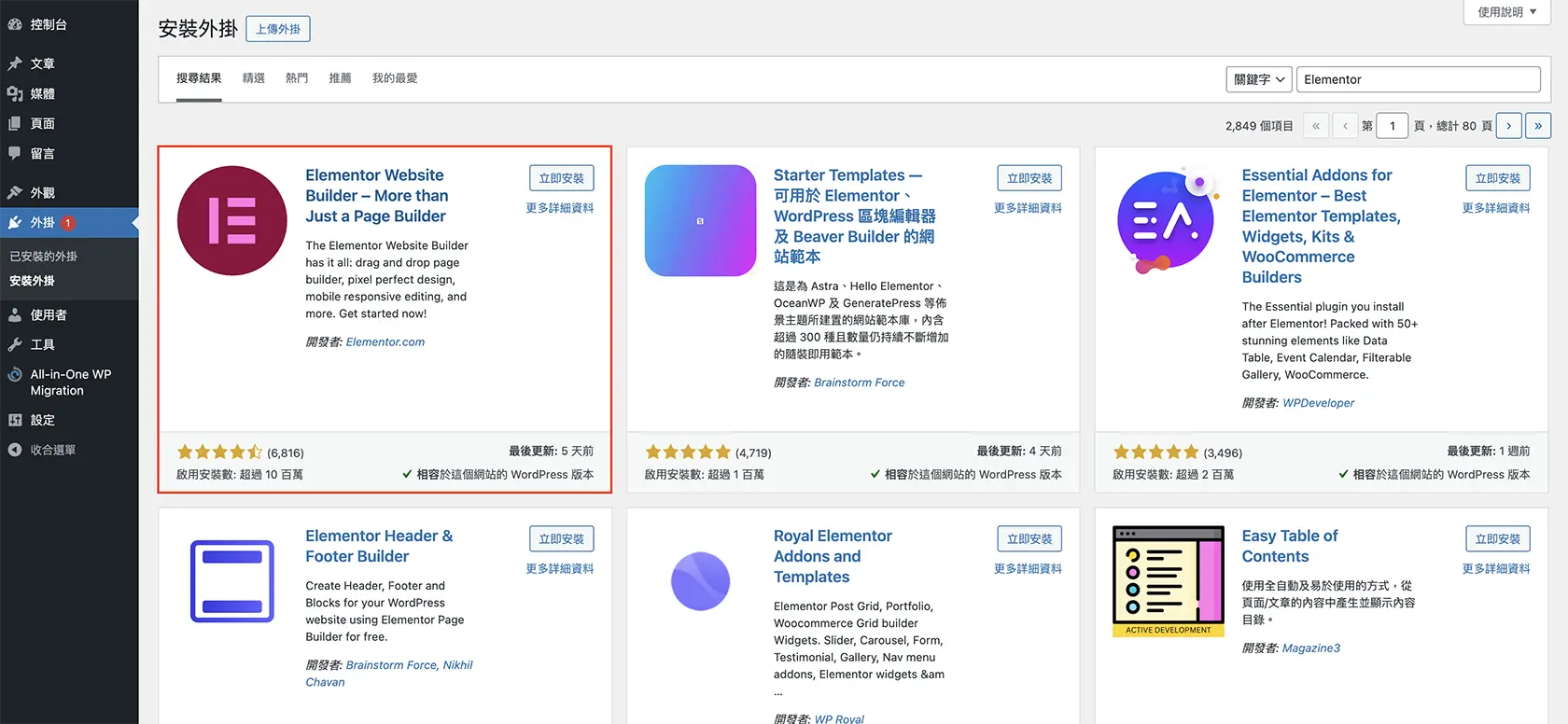Screen dimensions: 1568x724
Task: Click the 上傳外掛 upload button
Action: 278,29
